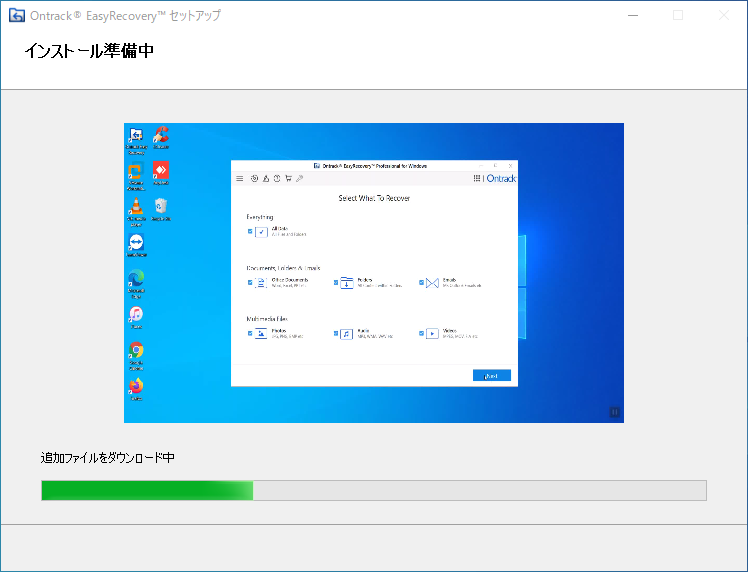The image size is (748, 572).
Task: Click the VLC cone icon on preview desktop
Action: click(x=136, y=207)
